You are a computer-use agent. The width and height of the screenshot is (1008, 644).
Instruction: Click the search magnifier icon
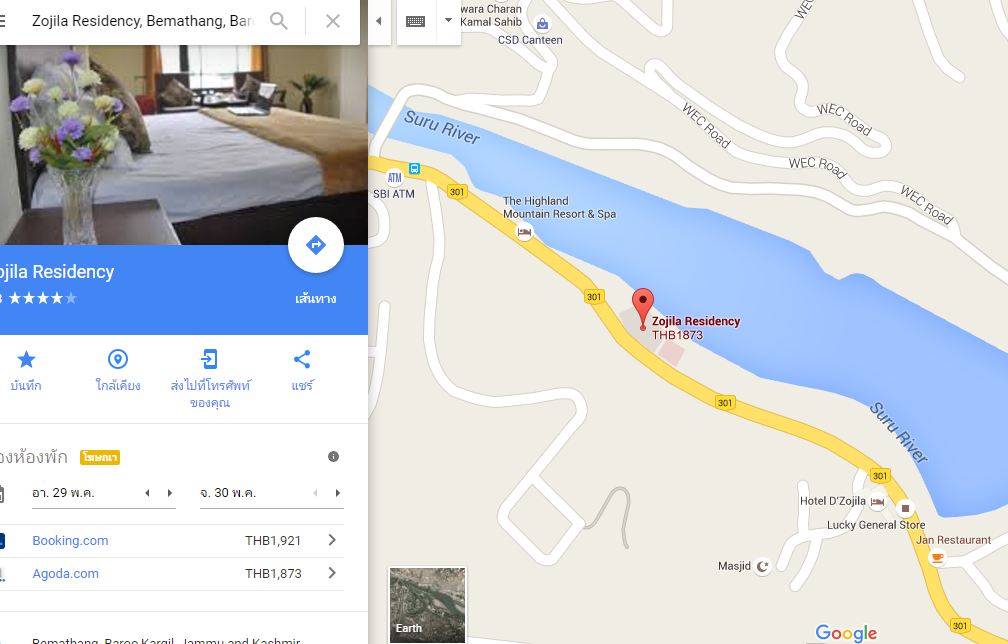(278, 21)
